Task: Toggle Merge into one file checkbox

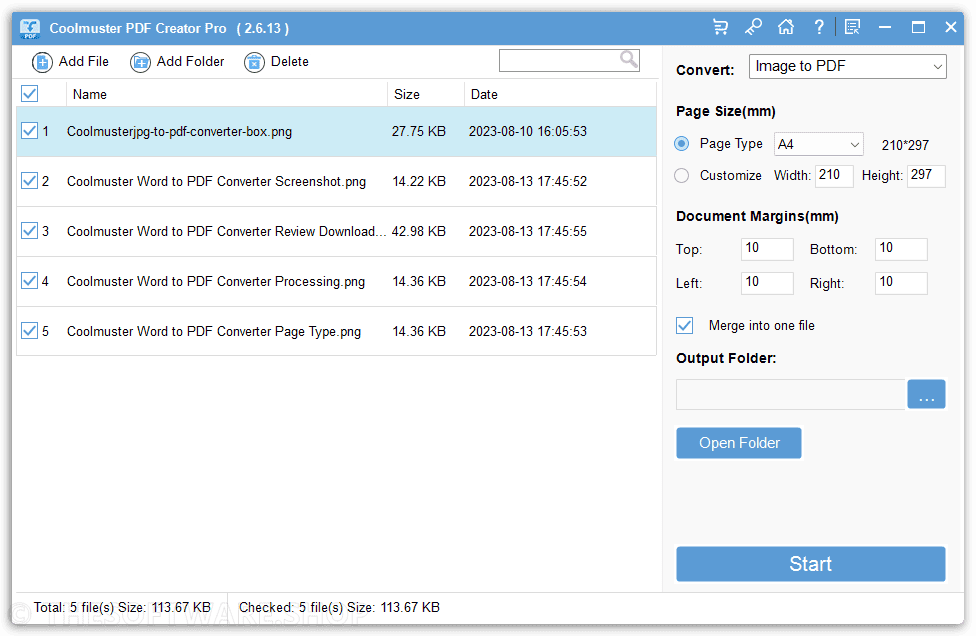Action: pos(685,325)
